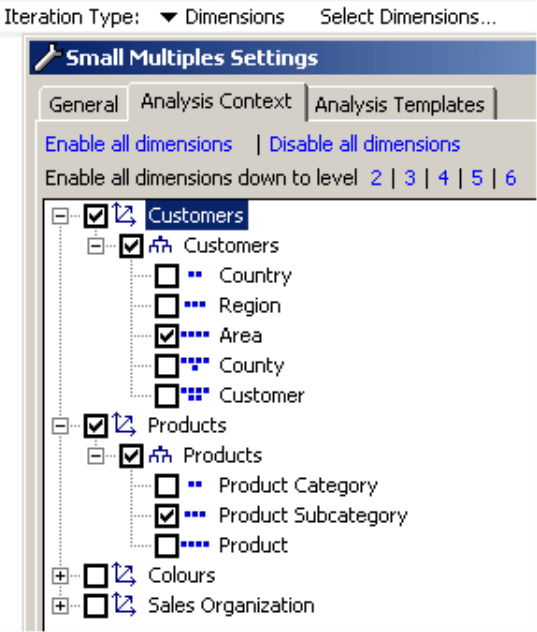537x632 pixels.
Task: Click the Customers dimension axes icon
Action: click(124, 214)
